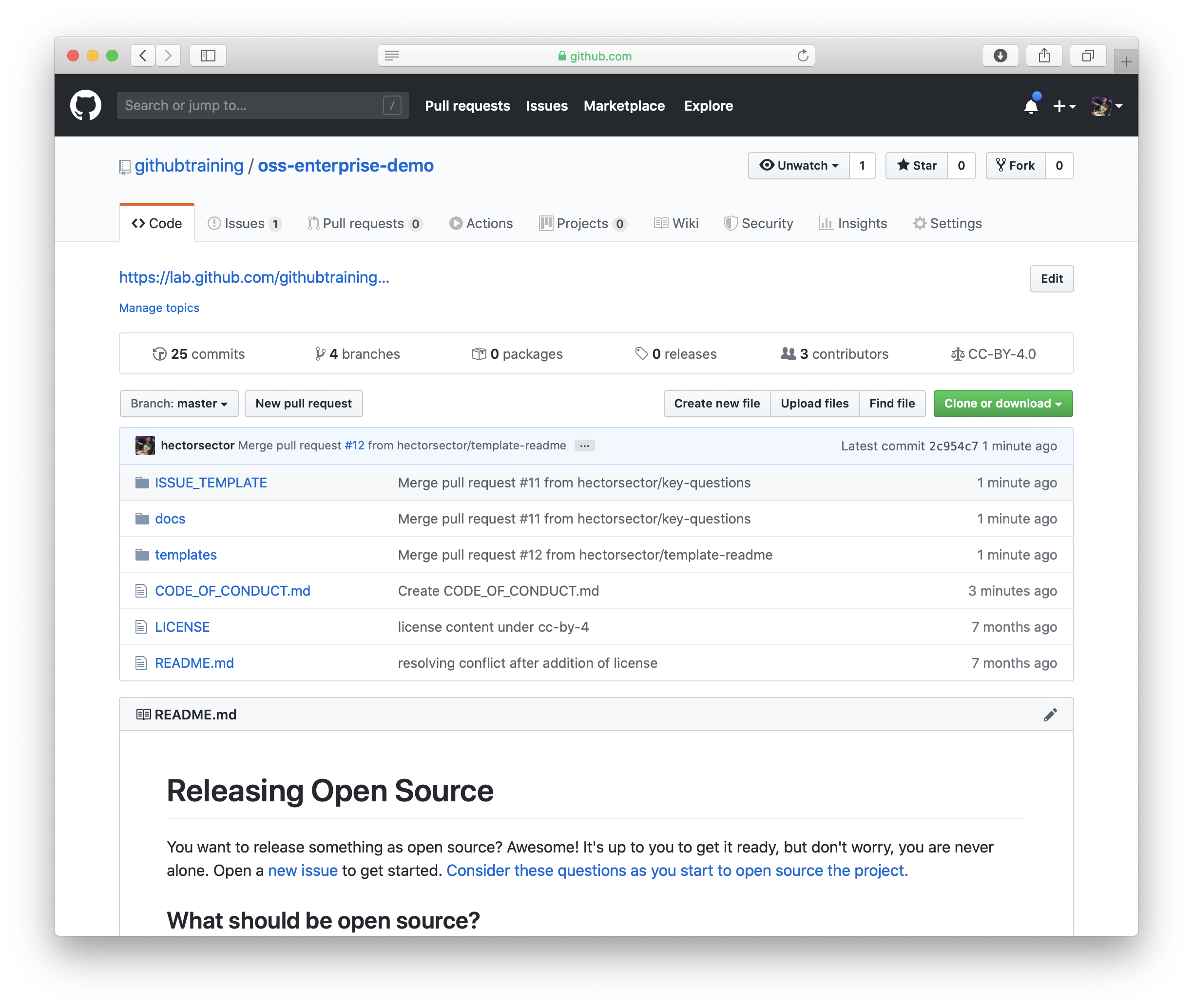Click the GitHub Octocat logo
The width and height of the screenshot is (1193, 1008).
pos(86,105)
